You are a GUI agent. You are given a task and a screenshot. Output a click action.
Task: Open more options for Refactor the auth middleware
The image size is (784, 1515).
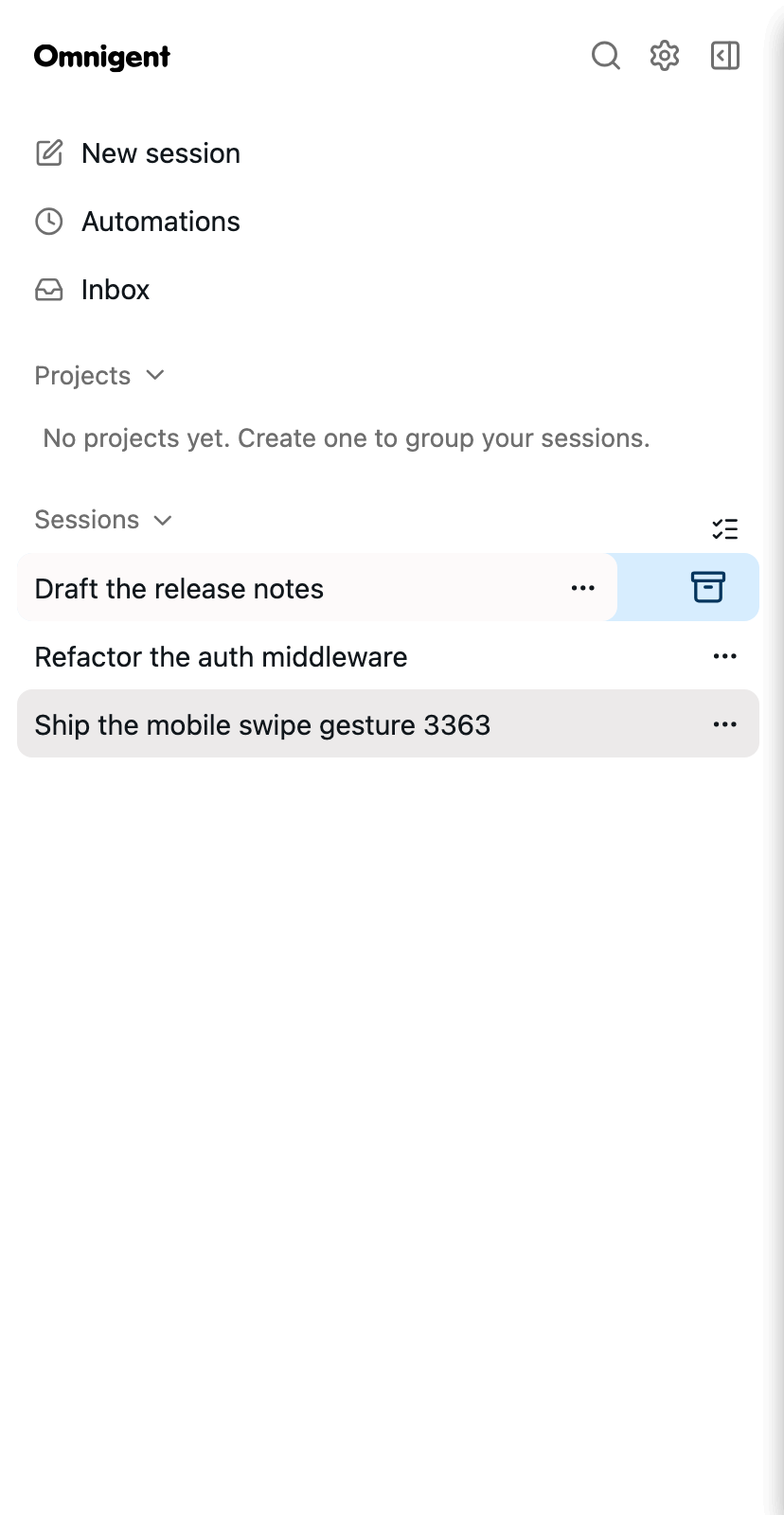(725, 656)
